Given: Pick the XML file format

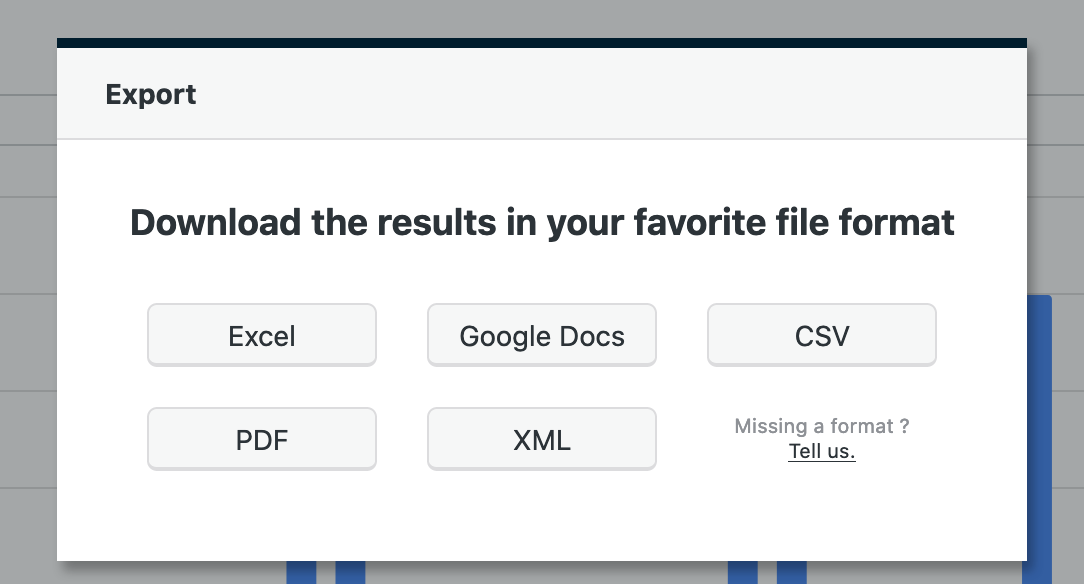Looking at the screenshot, I should coord(542,439).
